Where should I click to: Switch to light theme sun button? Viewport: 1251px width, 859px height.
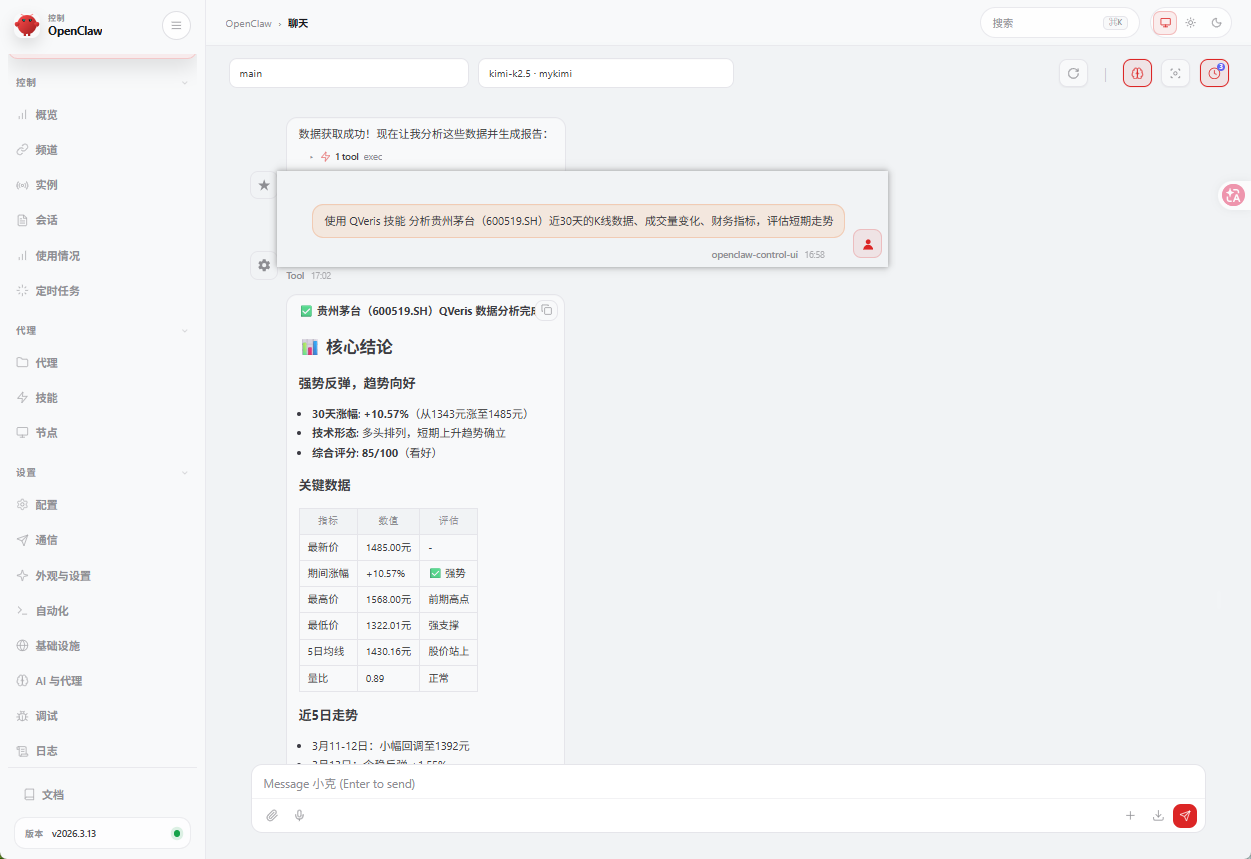point(1191,22)
